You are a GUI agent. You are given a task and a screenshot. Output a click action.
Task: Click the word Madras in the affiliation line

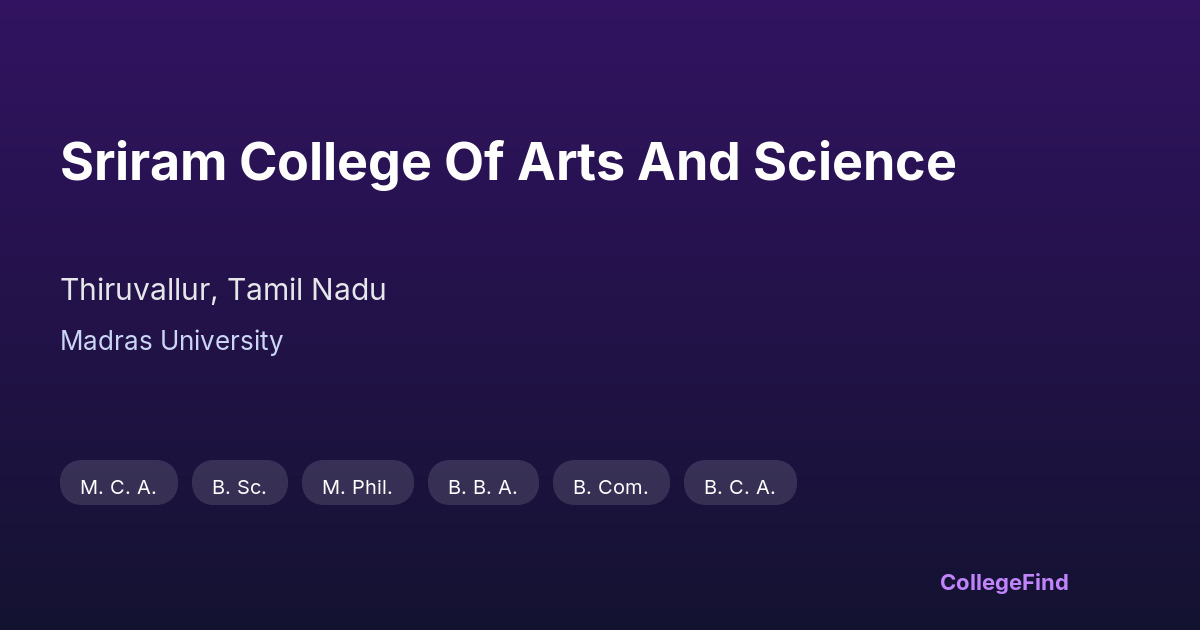click(x=106, y=341)
